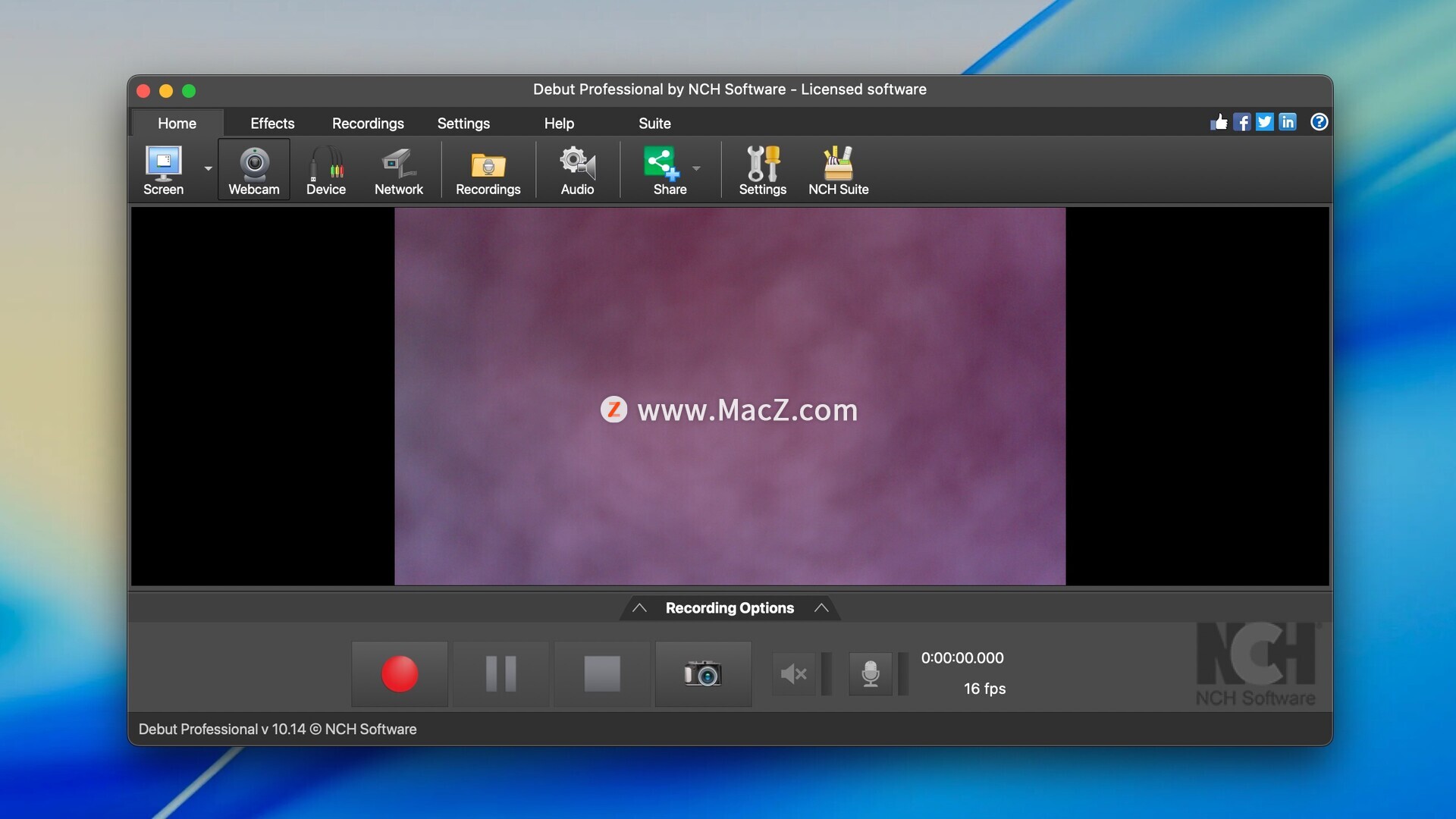This screenshot has width=1456, height=819.
Task: Toggle muted speaker audio button
Action: point(793,673)
